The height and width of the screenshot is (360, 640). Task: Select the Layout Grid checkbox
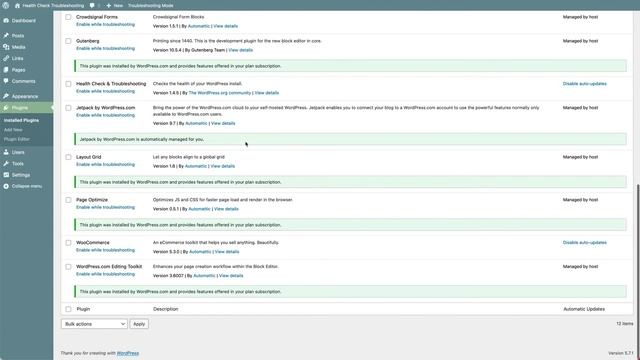point(68,157)
